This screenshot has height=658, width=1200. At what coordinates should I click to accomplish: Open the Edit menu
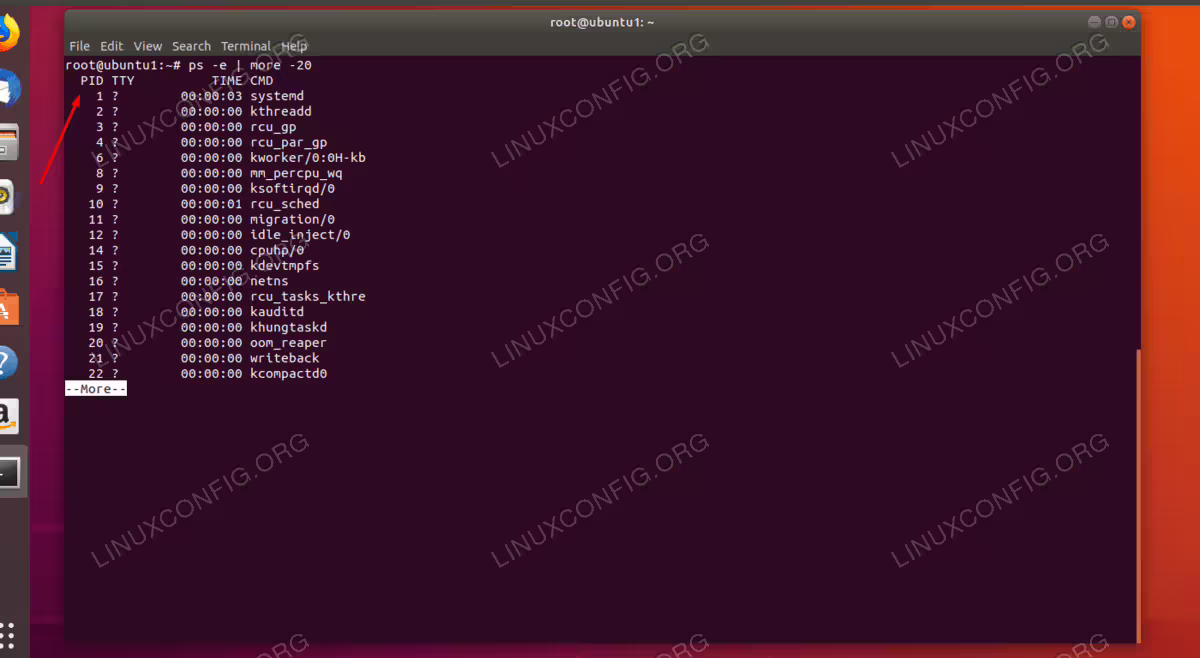(112, 46)
